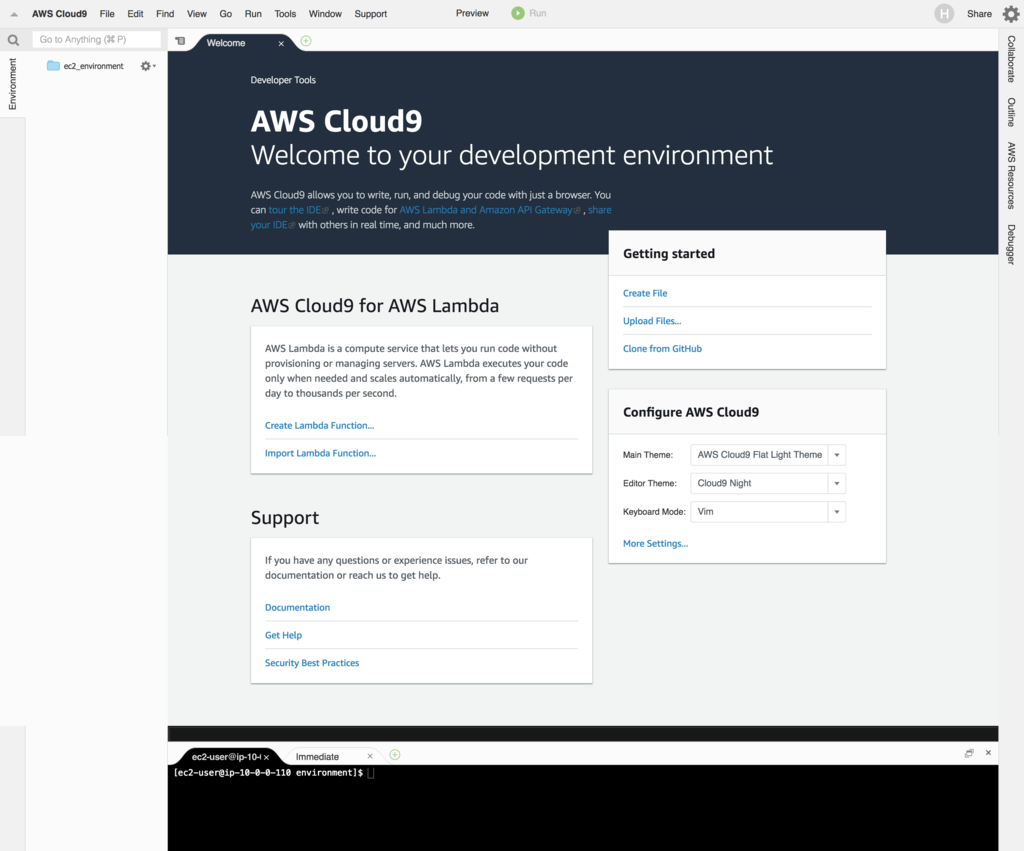Click the Configure AWS Cloud9 heading
The height and width of the screenshot is (851, 1024).
click(691, 412)
